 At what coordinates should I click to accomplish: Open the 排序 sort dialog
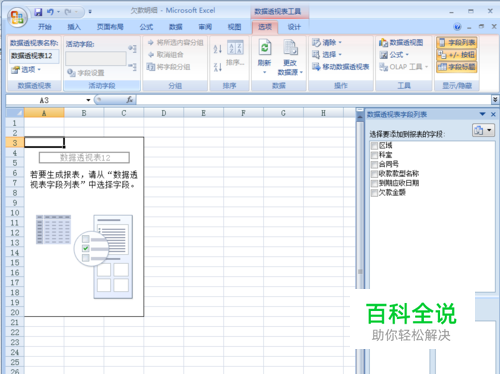tap(236, 53)
